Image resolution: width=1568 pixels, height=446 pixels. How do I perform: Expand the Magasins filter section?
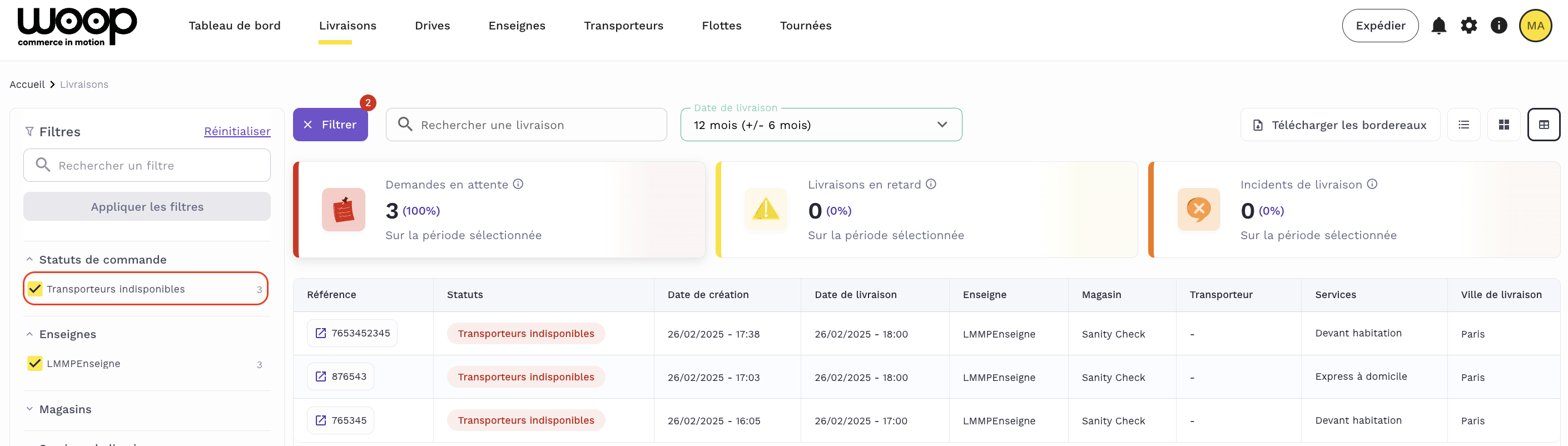click(30, 409)
